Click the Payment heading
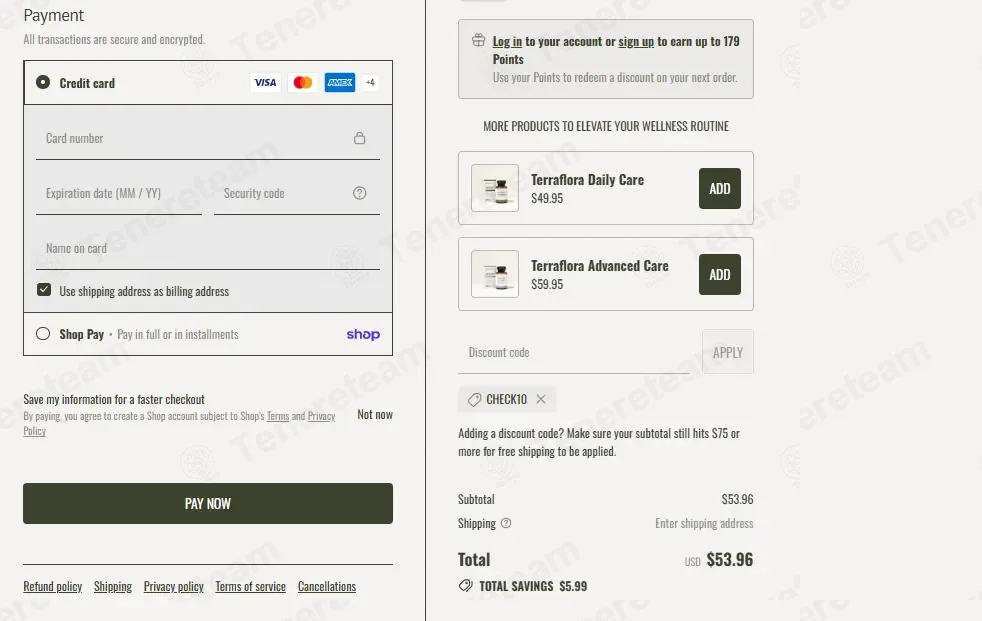This screenshot has width=982, height=621. click(x=53, y=15)
